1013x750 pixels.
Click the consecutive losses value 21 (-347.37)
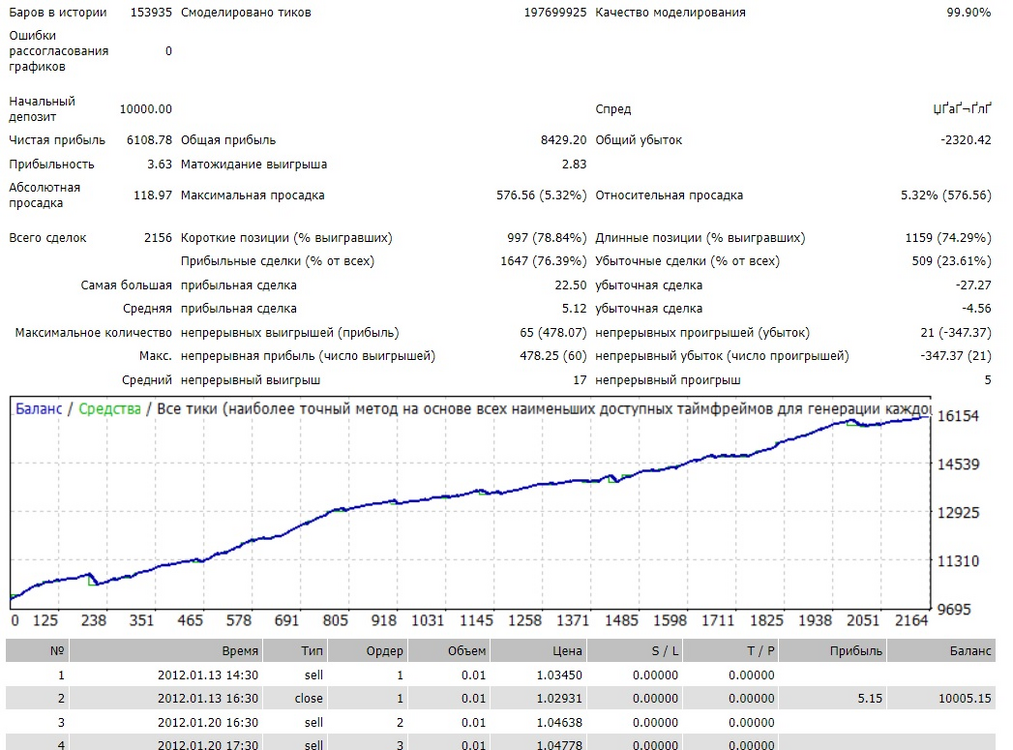click(x=956, y=333)
